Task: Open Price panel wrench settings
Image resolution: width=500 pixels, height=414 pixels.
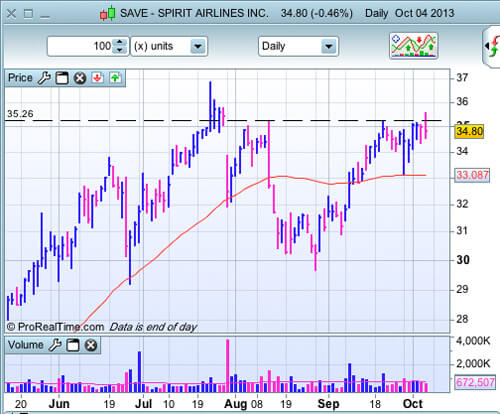Action: click(44, 78)
